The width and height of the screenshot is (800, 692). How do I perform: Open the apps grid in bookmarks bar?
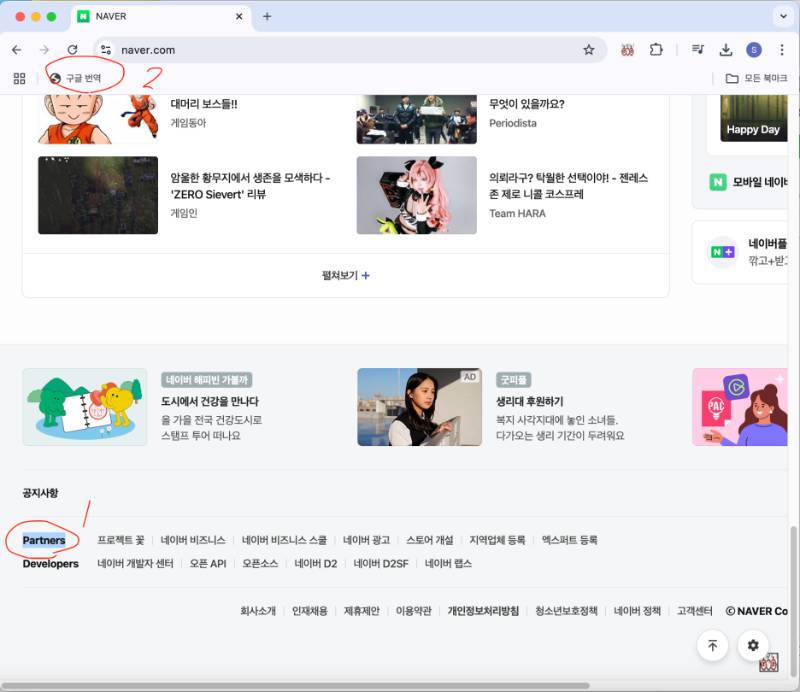click(x=19, y=78)
